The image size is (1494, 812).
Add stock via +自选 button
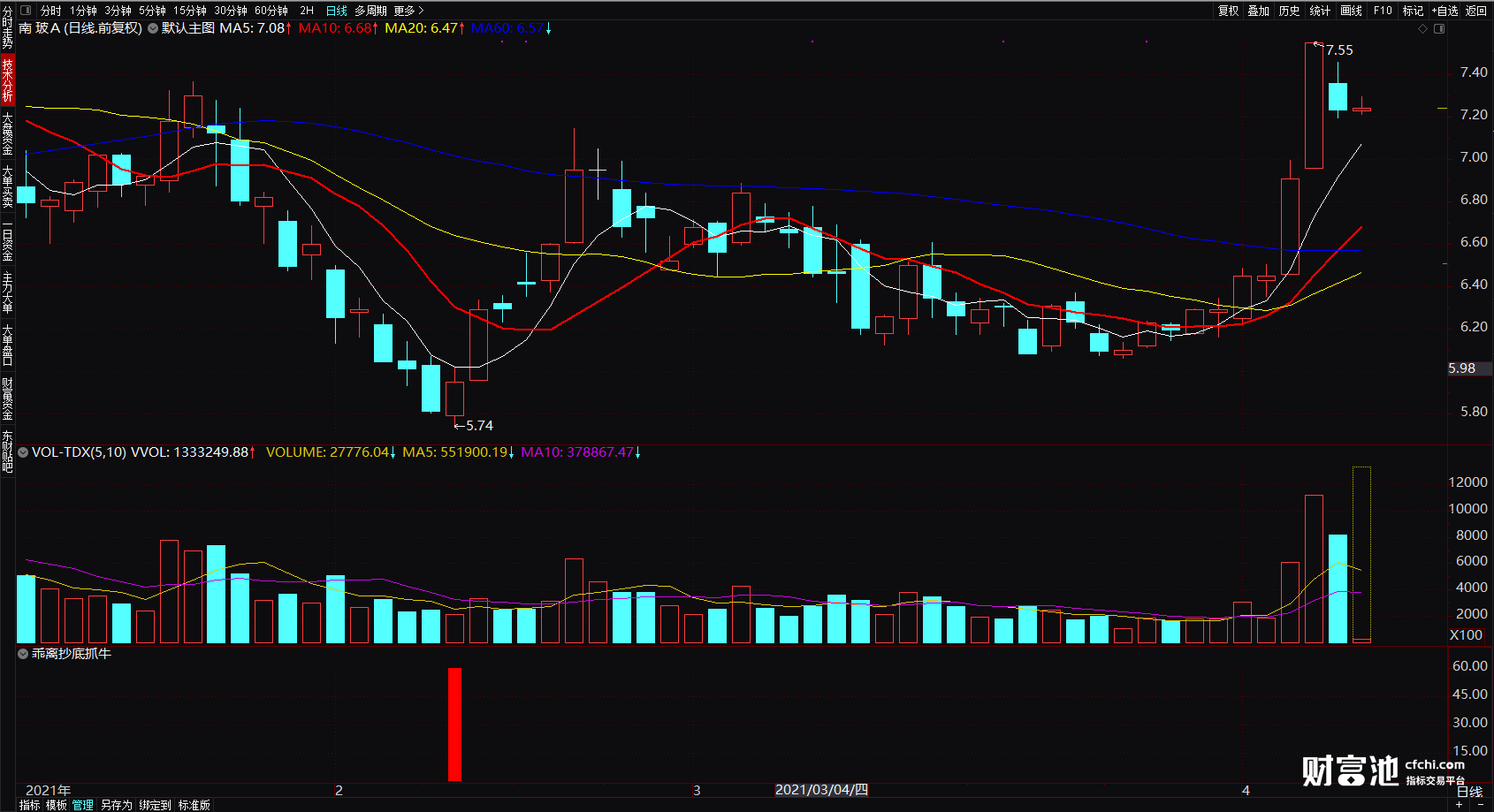coord(1445,11)
